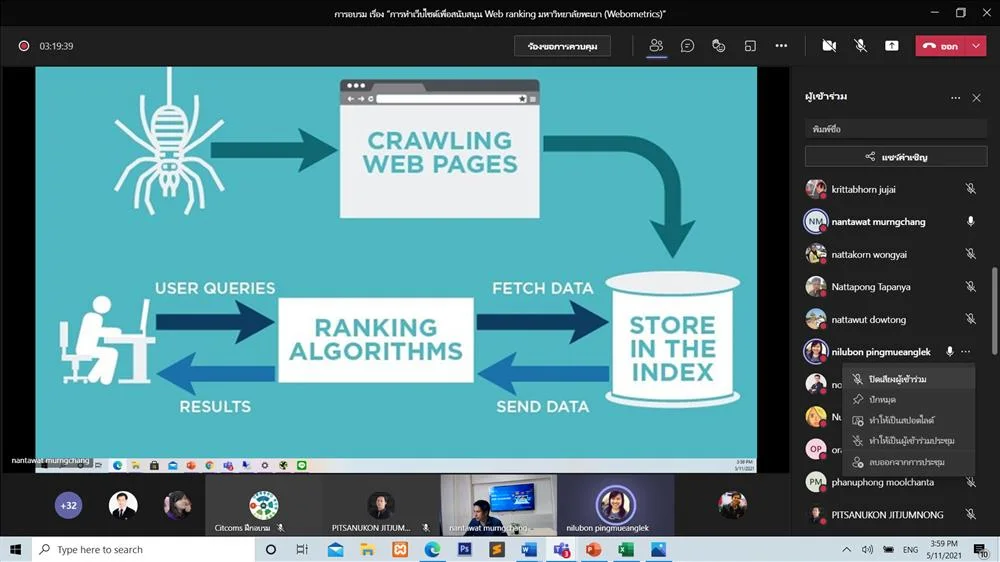This screenshot has width=1000, height=562.
Task: Open the meeting chat icon
Action: coord(687,46)
